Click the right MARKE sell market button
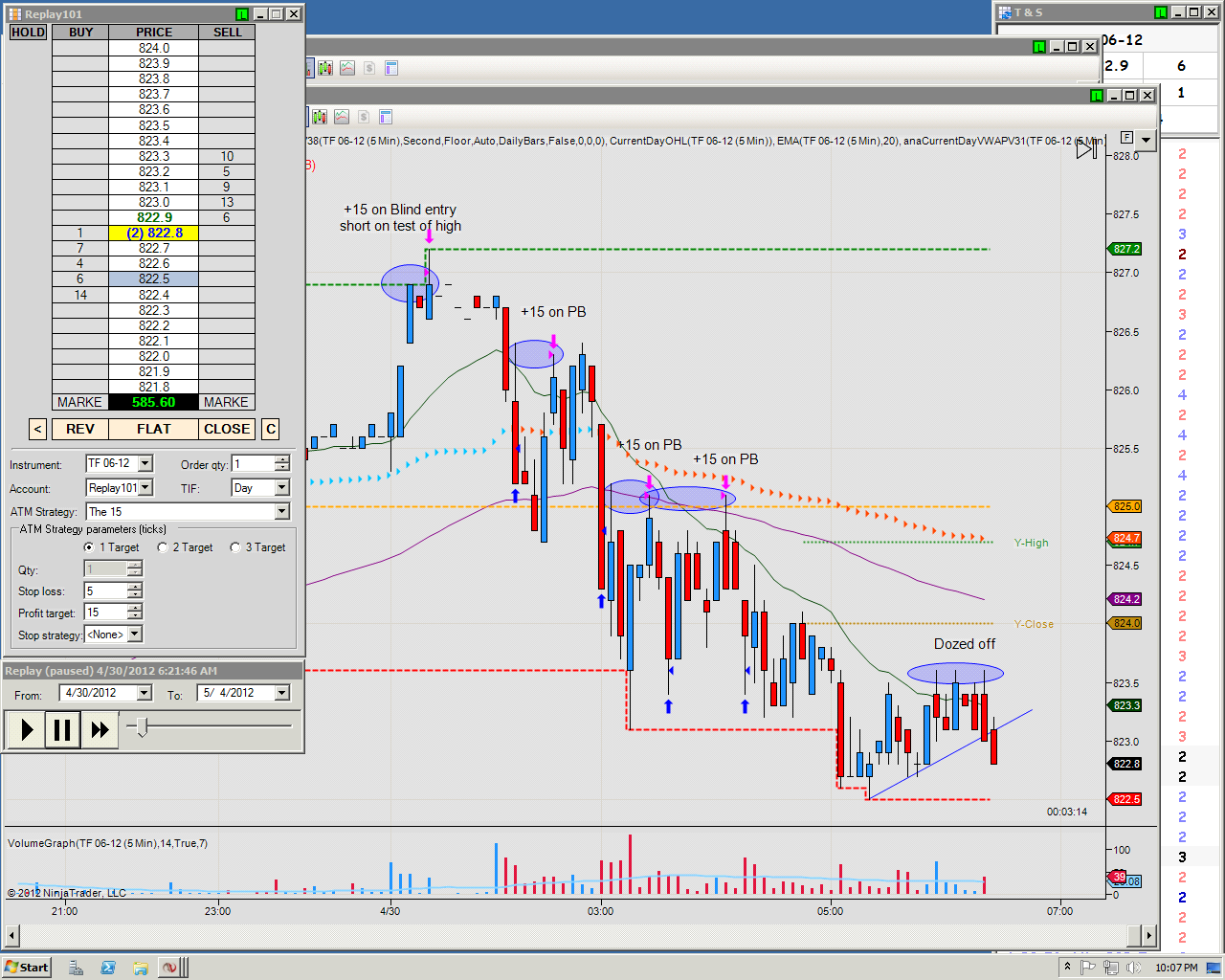 click(x=227, y=403)
